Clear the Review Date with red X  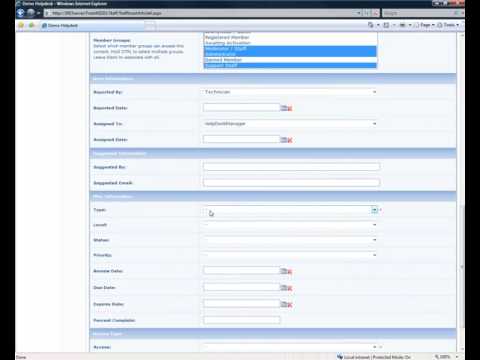(x=290, y=272)
